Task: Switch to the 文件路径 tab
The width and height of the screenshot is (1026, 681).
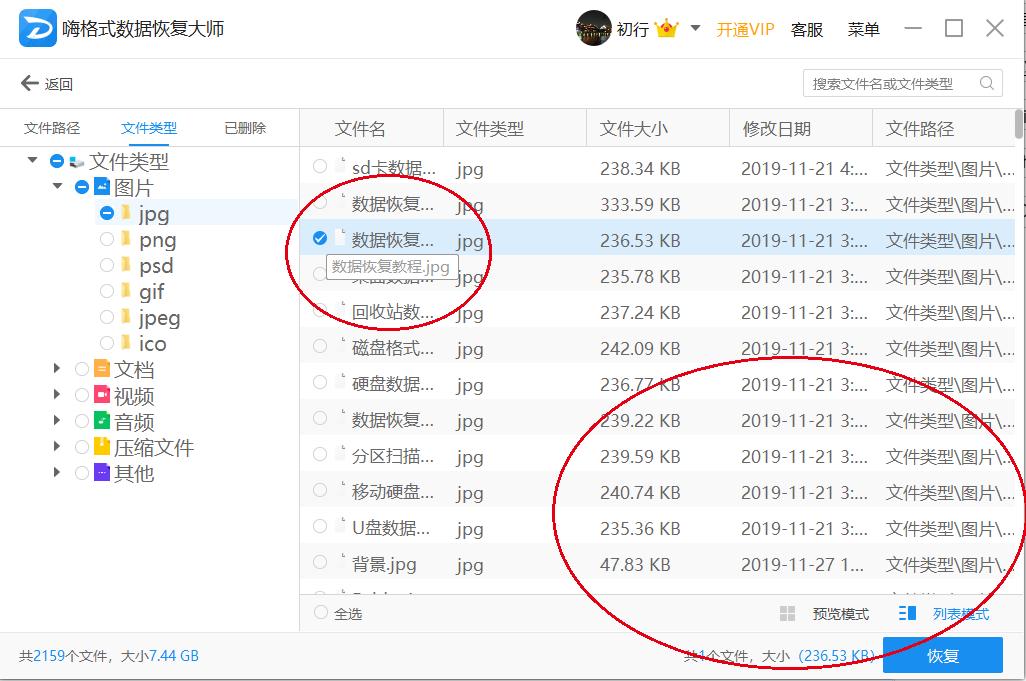Action: coord(51,128)
